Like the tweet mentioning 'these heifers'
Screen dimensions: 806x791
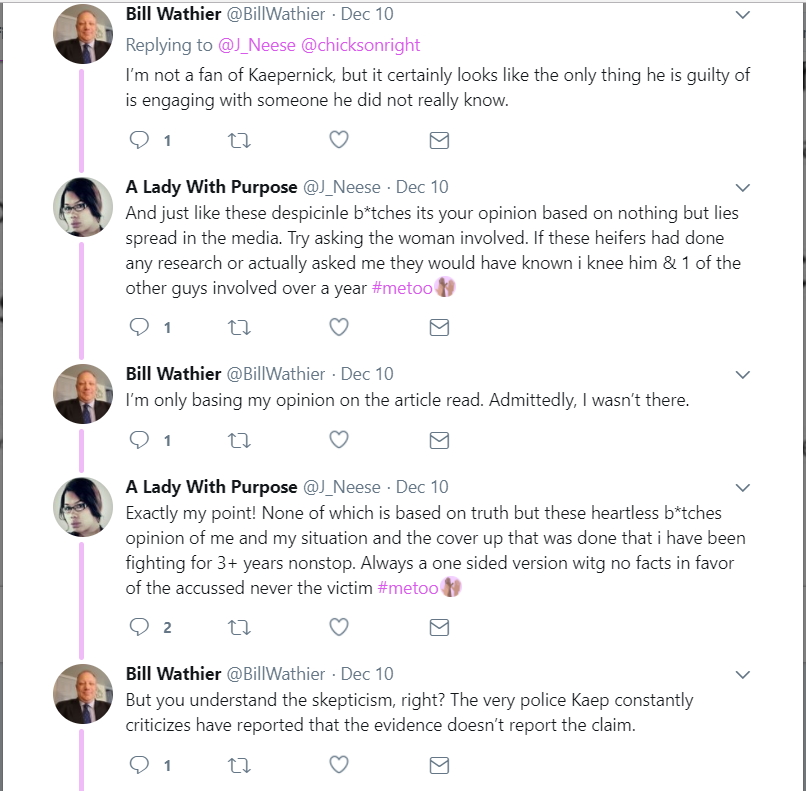tap(339, 327)
